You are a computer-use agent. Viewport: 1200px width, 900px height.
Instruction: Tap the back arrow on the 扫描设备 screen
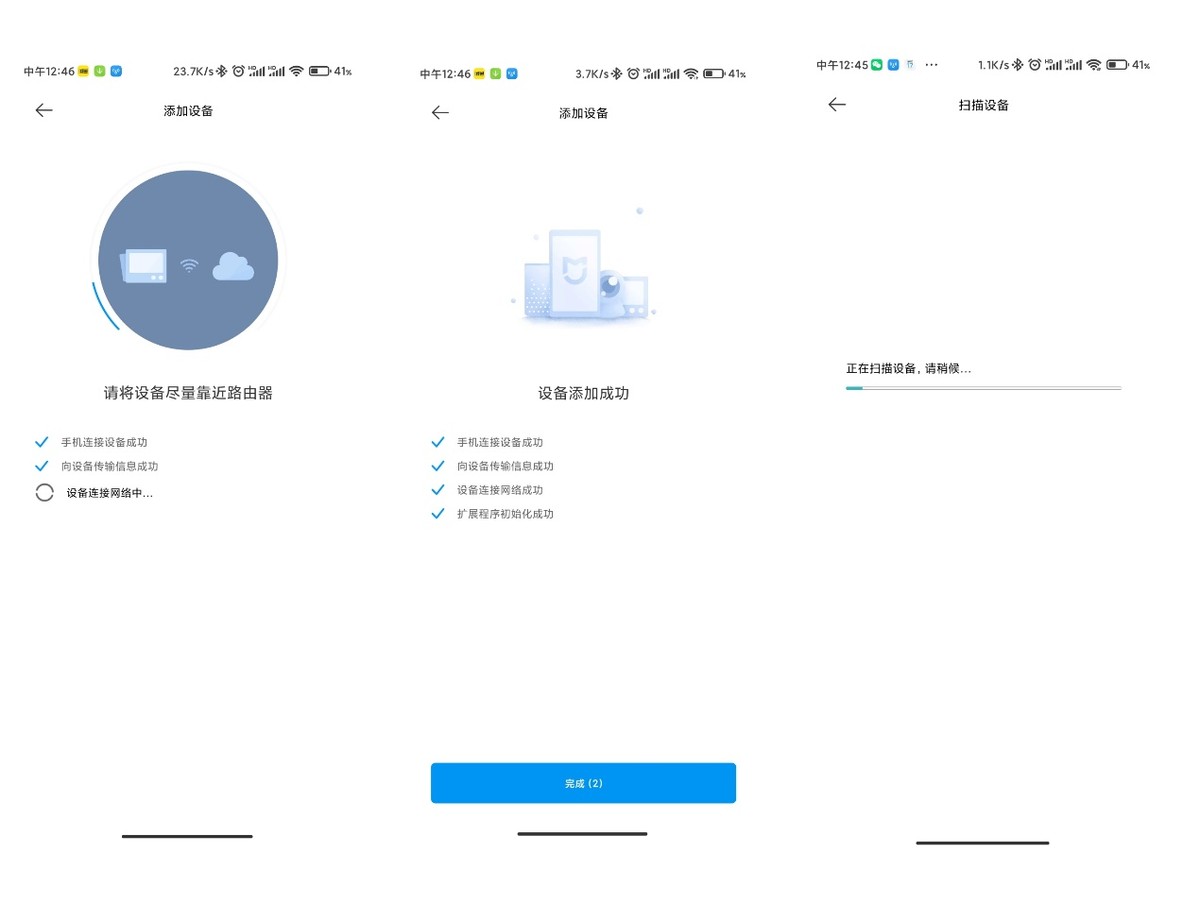pos(837,104)
